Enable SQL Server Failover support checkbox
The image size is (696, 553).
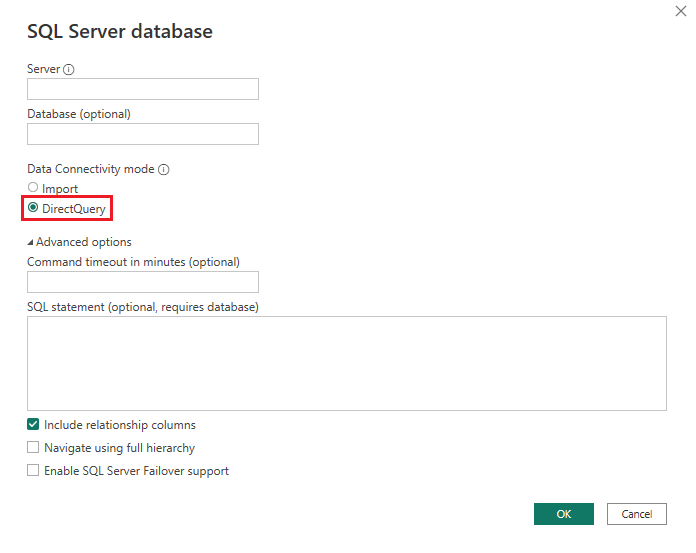pyautogui.click(x=33, y=470)
